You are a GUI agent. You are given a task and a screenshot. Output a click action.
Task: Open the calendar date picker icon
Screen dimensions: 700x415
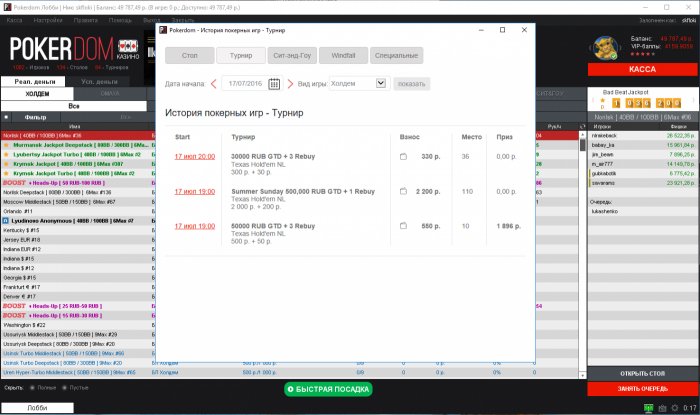click(x=274, y=84)
